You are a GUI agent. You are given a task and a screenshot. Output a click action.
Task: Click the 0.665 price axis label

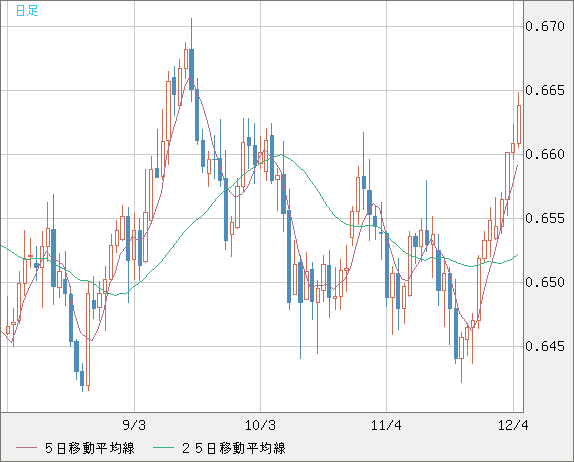545,90
